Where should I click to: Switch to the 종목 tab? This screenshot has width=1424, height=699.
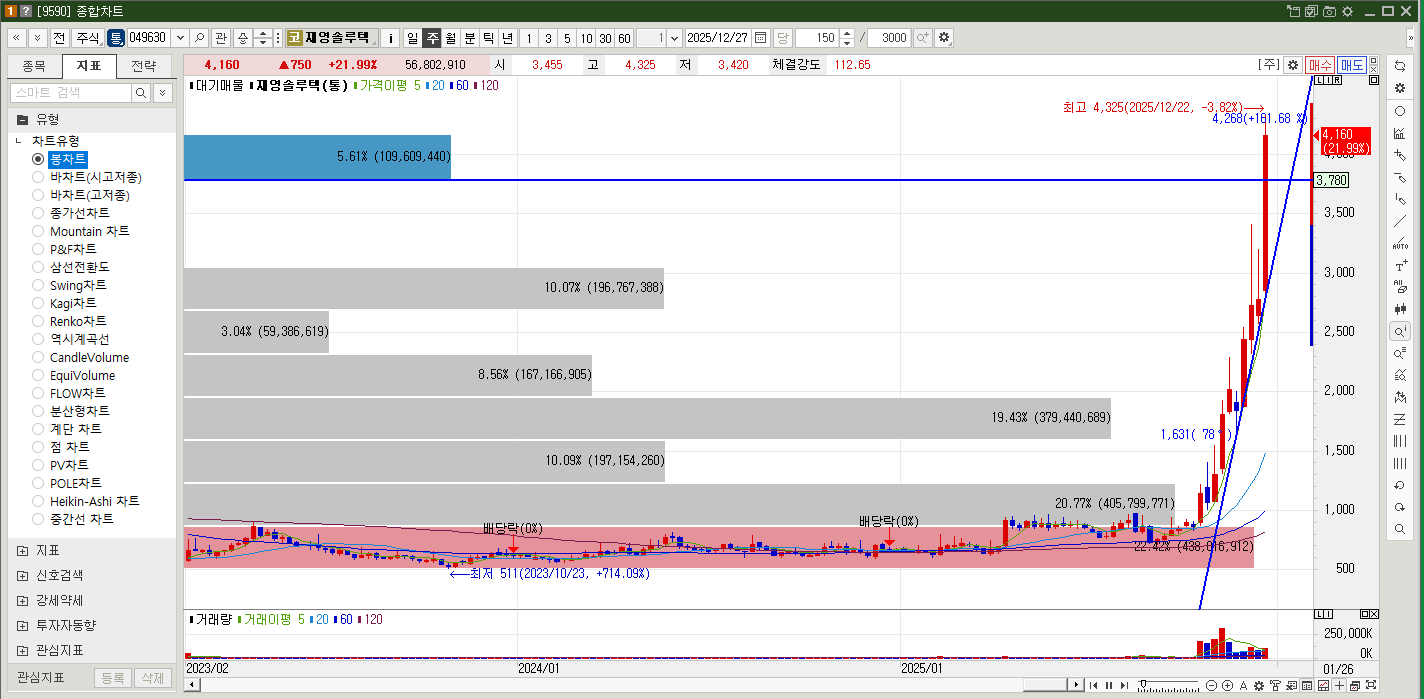[x=33, y=67]
